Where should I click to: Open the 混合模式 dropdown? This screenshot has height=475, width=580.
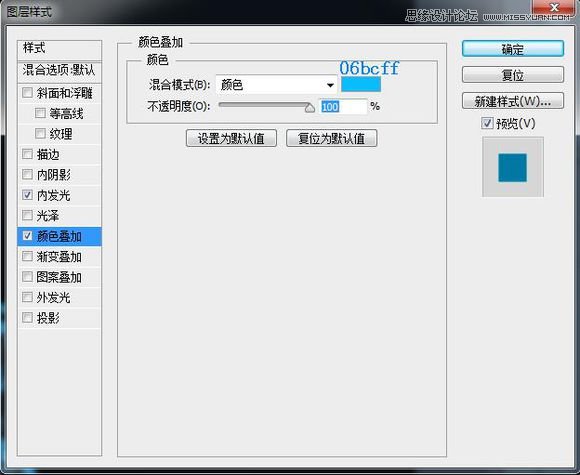pyautogui.click(x=276, y=85)
